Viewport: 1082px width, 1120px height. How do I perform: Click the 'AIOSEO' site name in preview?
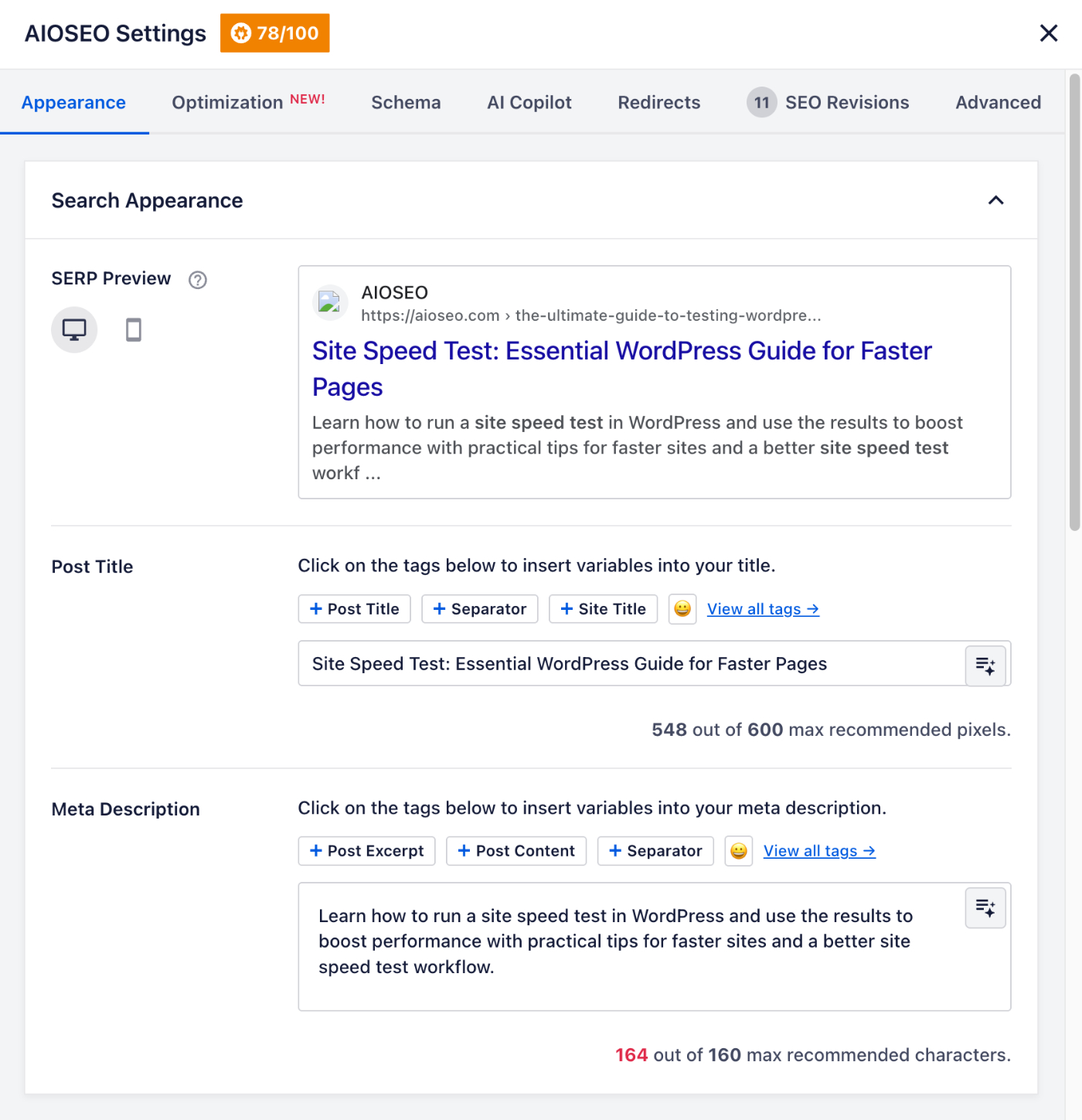pyautogui.click(x=395, y=293)
